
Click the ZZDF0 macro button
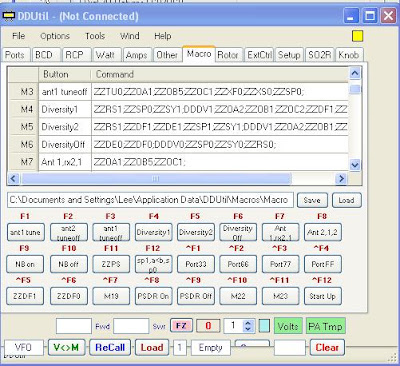pyautogui.click(x=69, y=296)
